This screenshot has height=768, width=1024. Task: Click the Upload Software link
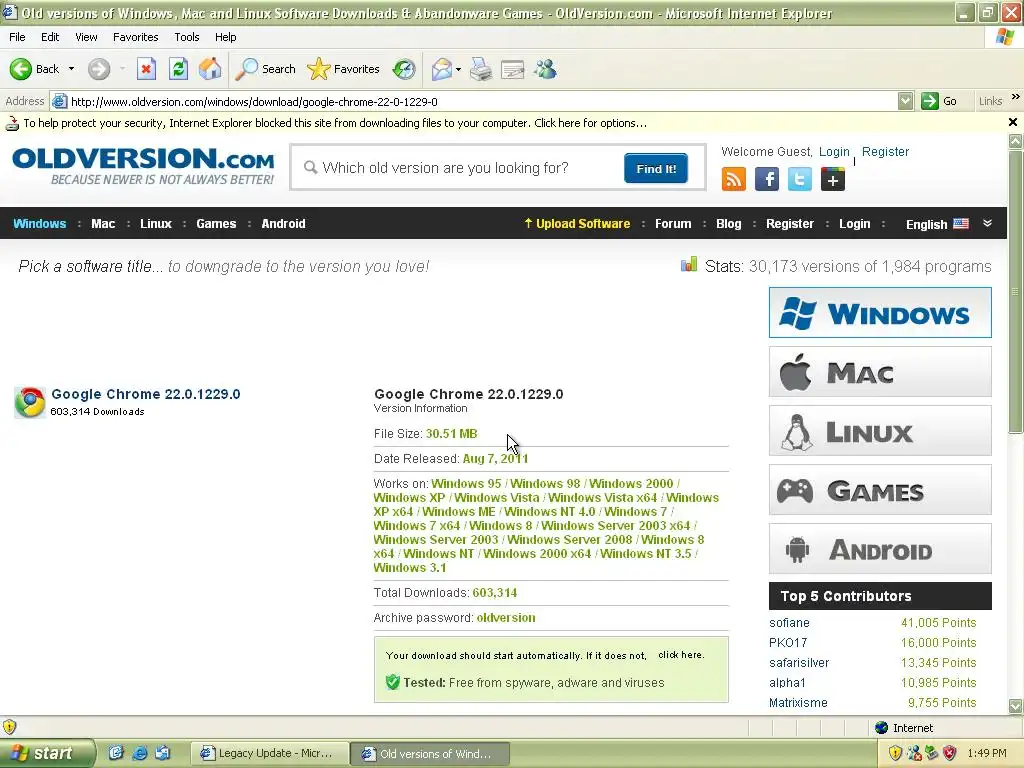pyautogui.click(x=577, y=223)
